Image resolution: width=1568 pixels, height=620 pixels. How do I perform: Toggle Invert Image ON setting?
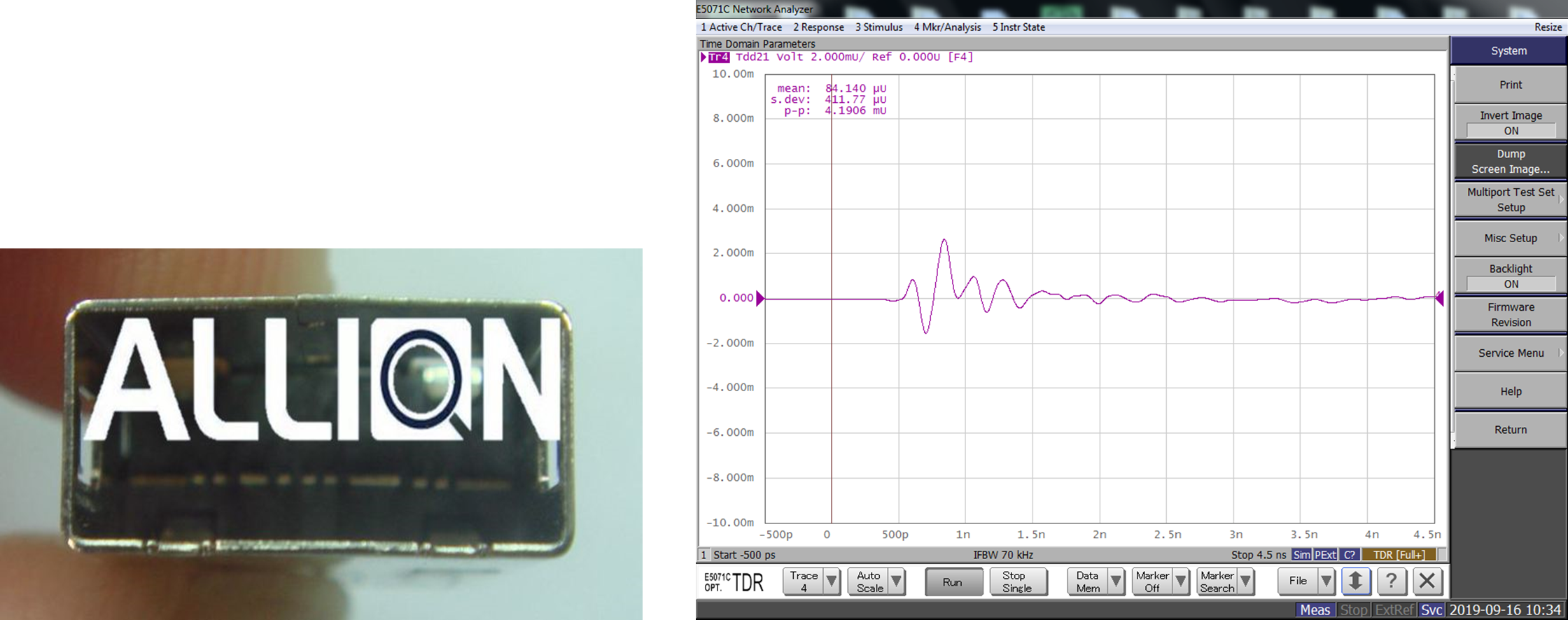1510,122
